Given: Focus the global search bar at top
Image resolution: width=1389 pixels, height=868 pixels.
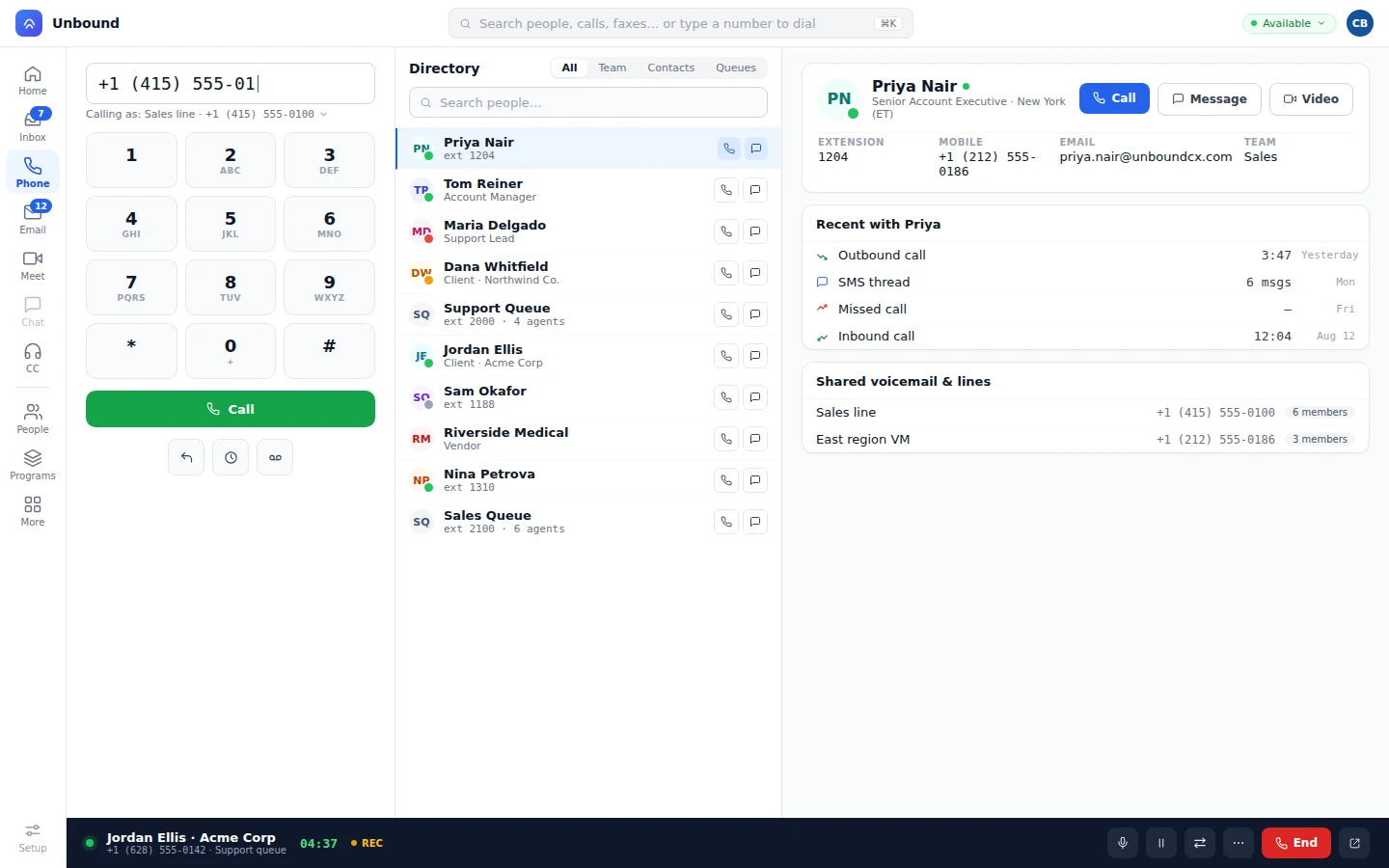Looking at the screenshot, I should pyautogui.click(x=681, y=23).
